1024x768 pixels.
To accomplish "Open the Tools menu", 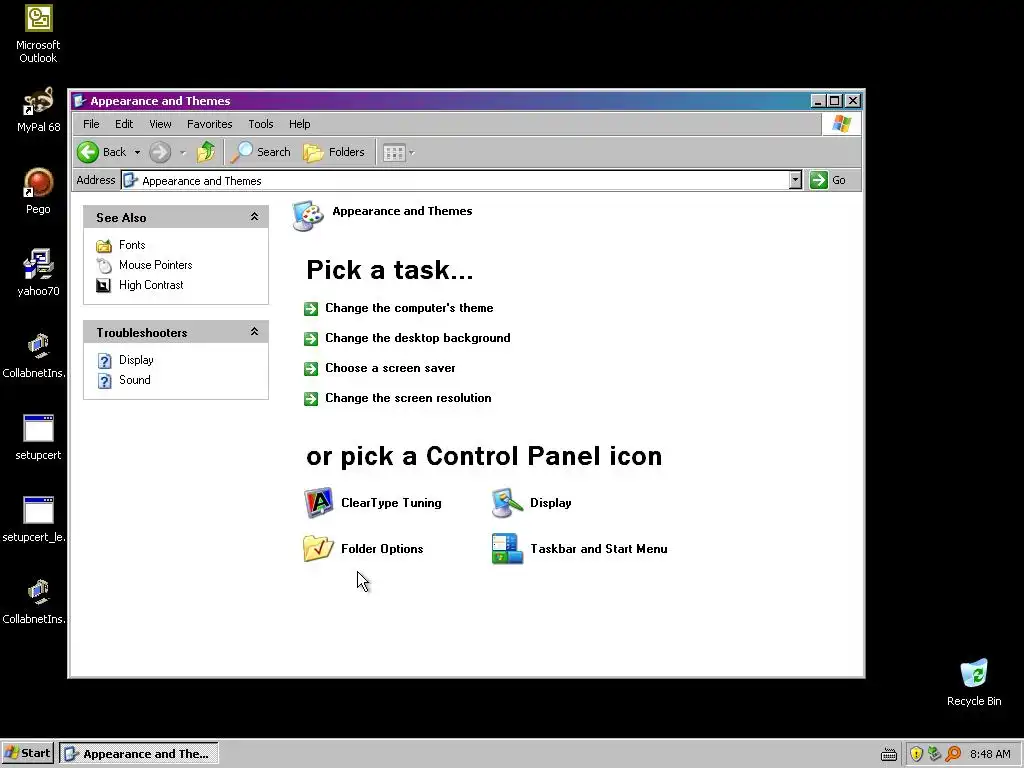I will pos(261,124).
